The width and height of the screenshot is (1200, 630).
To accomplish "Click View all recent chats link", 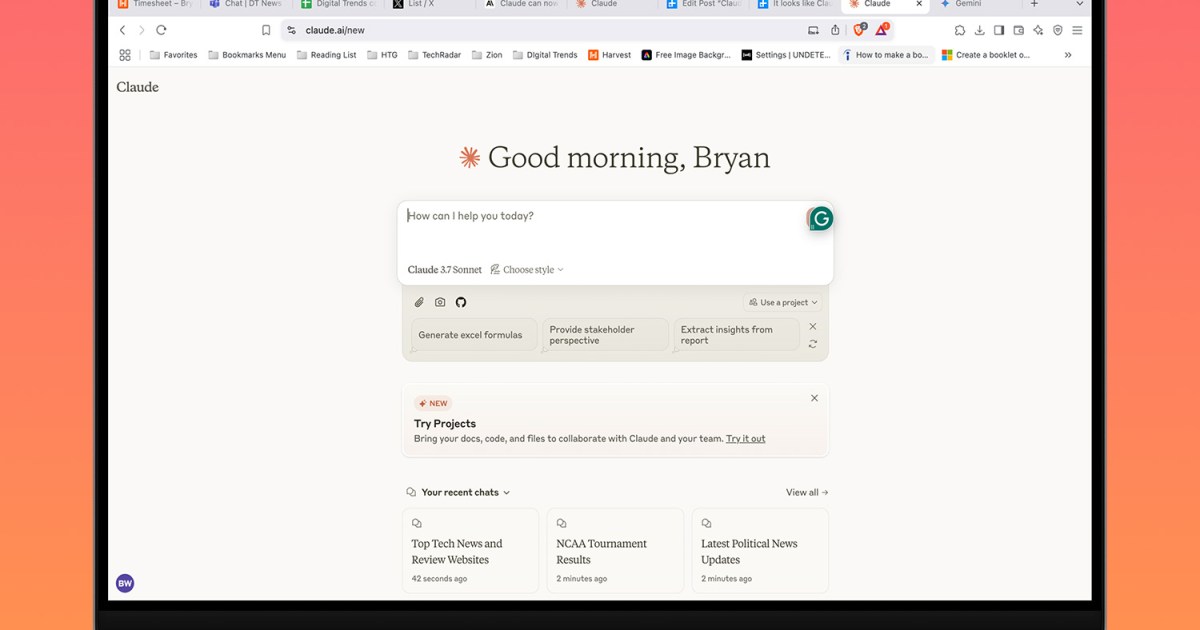I will point(807,492).
